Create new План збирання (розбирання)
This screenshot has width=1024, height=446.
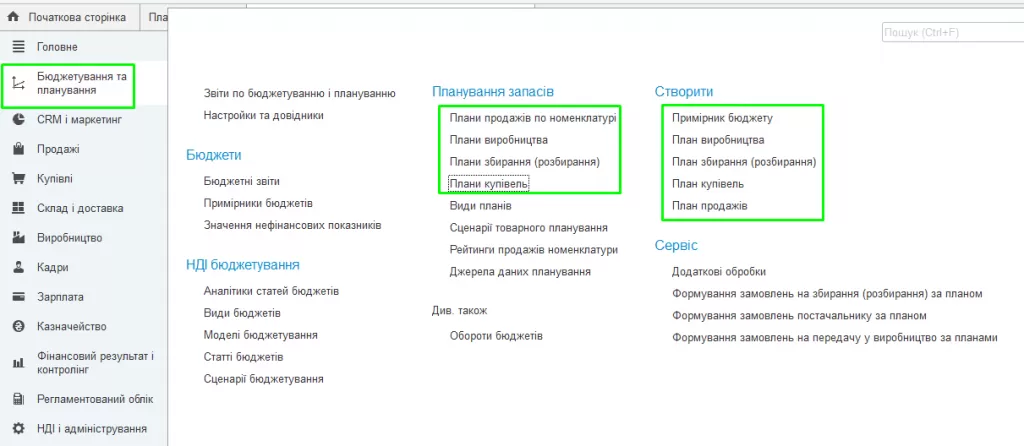(x=744, y=162)
